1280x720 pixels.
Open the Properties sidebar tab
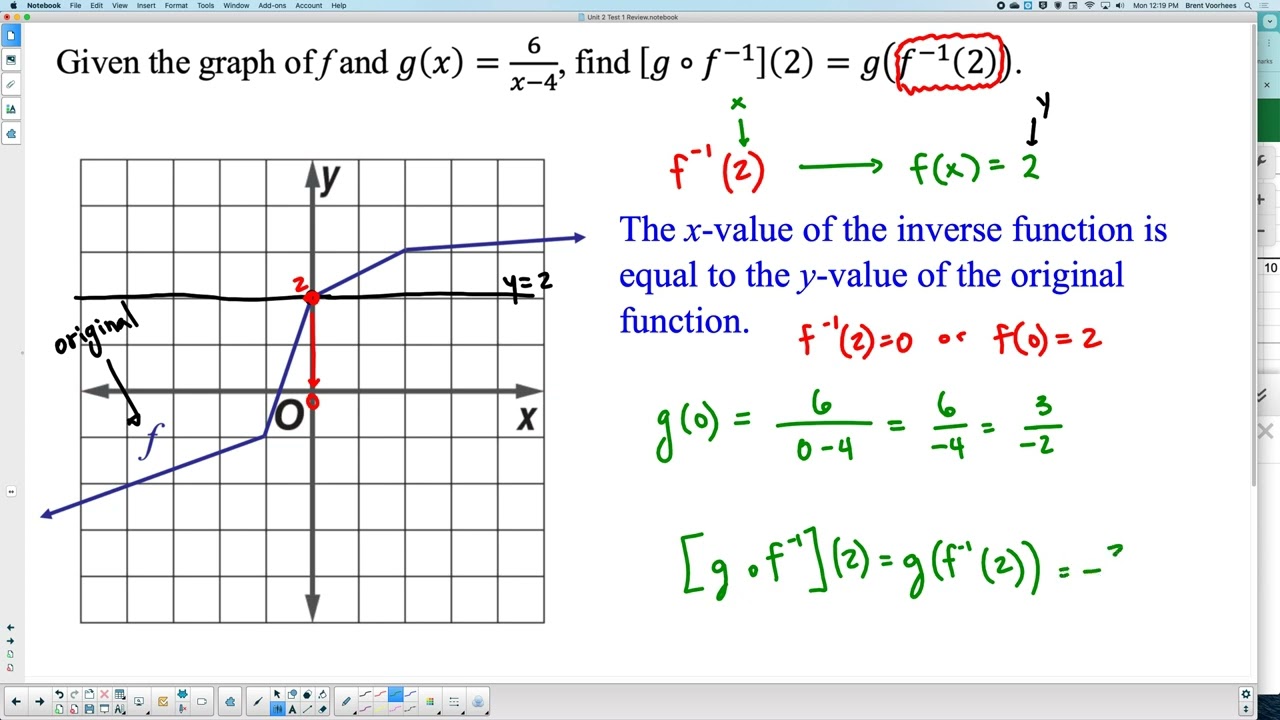click(x=11, y=108)
